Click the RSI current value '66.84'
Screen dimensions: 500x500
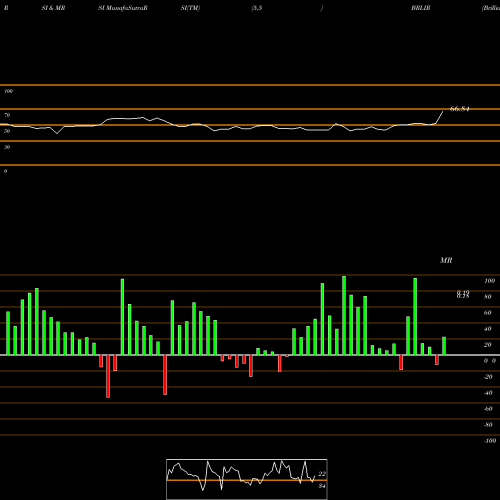pos(460,109)
